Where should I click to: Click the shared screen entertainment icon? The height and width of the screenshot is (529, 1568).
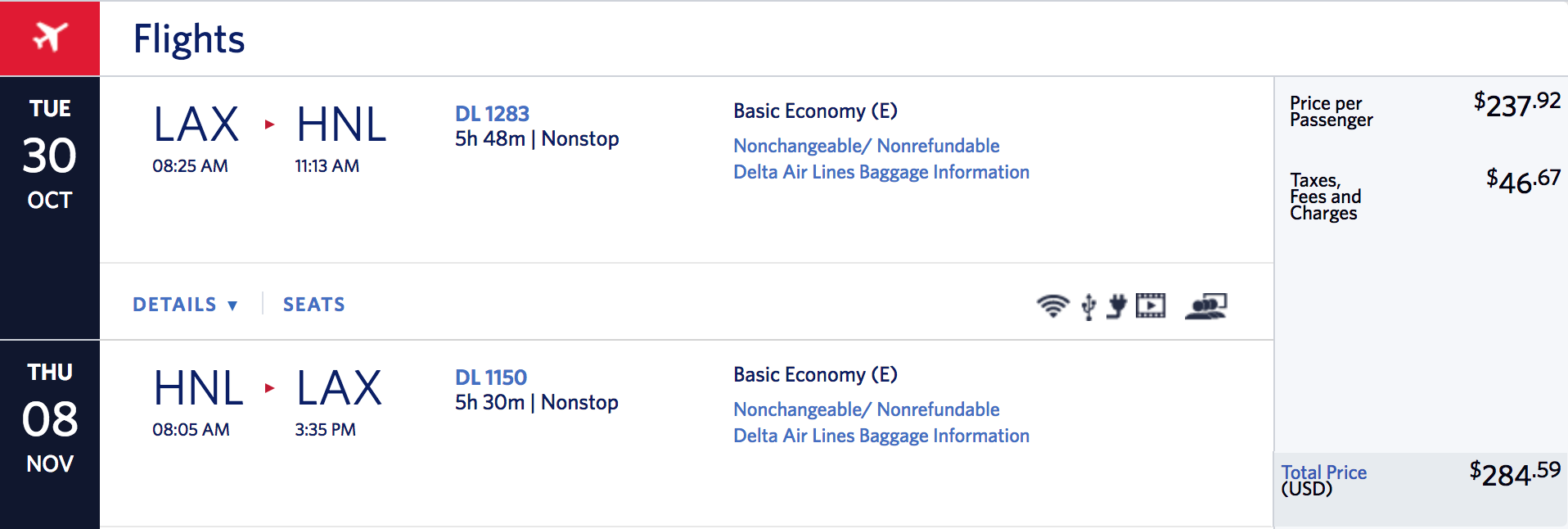click(x=1205, y=306)
